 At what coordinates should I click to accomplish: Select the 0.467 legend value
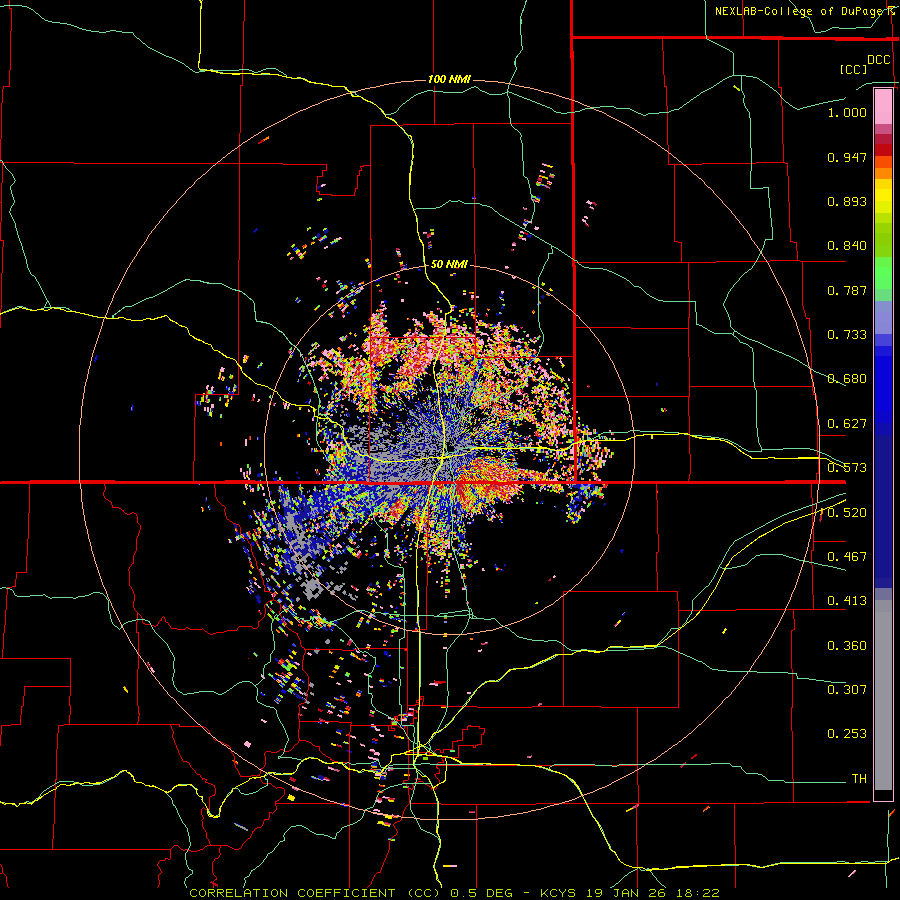click(x=847, y=557)
